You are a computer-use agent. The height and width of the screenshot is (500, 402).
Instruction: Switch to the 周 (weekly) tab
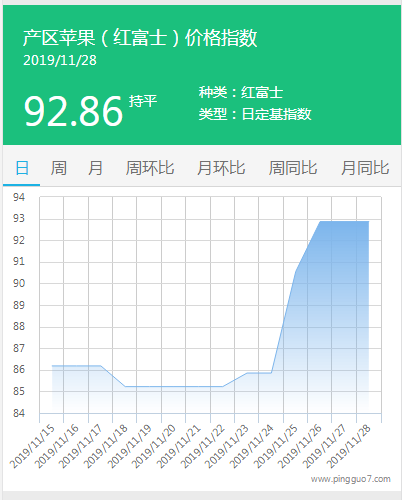[x=59, y=168]
